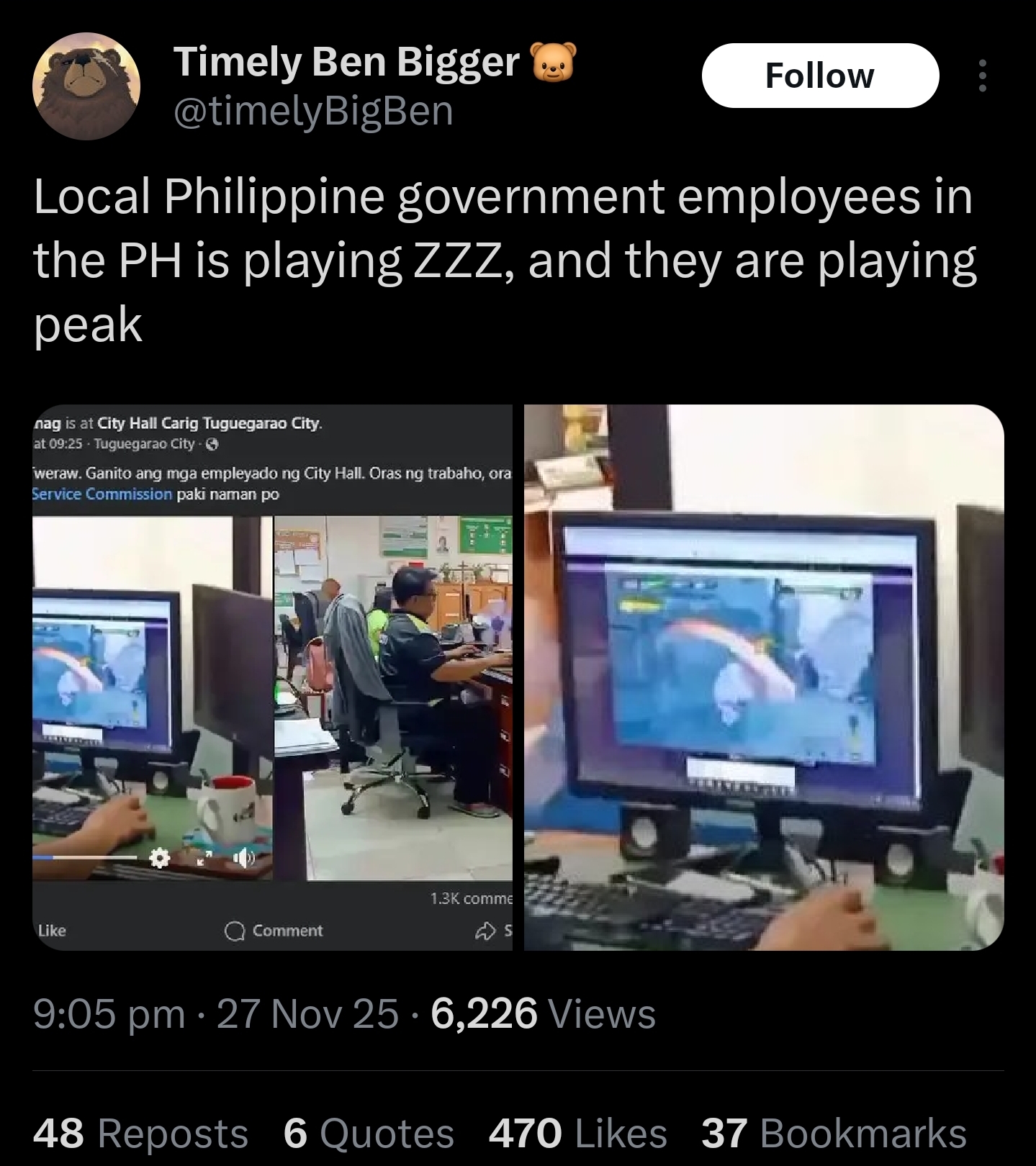Click the video settings gear icon
This screenshot has height=1166, width=1036.
click(159, 857)
